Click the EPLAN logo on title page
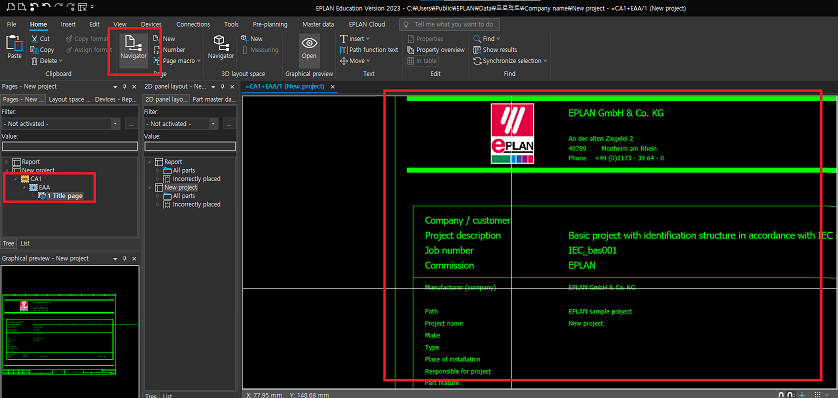The height and width of the screenshot is (398, 838). coord(512,134)
